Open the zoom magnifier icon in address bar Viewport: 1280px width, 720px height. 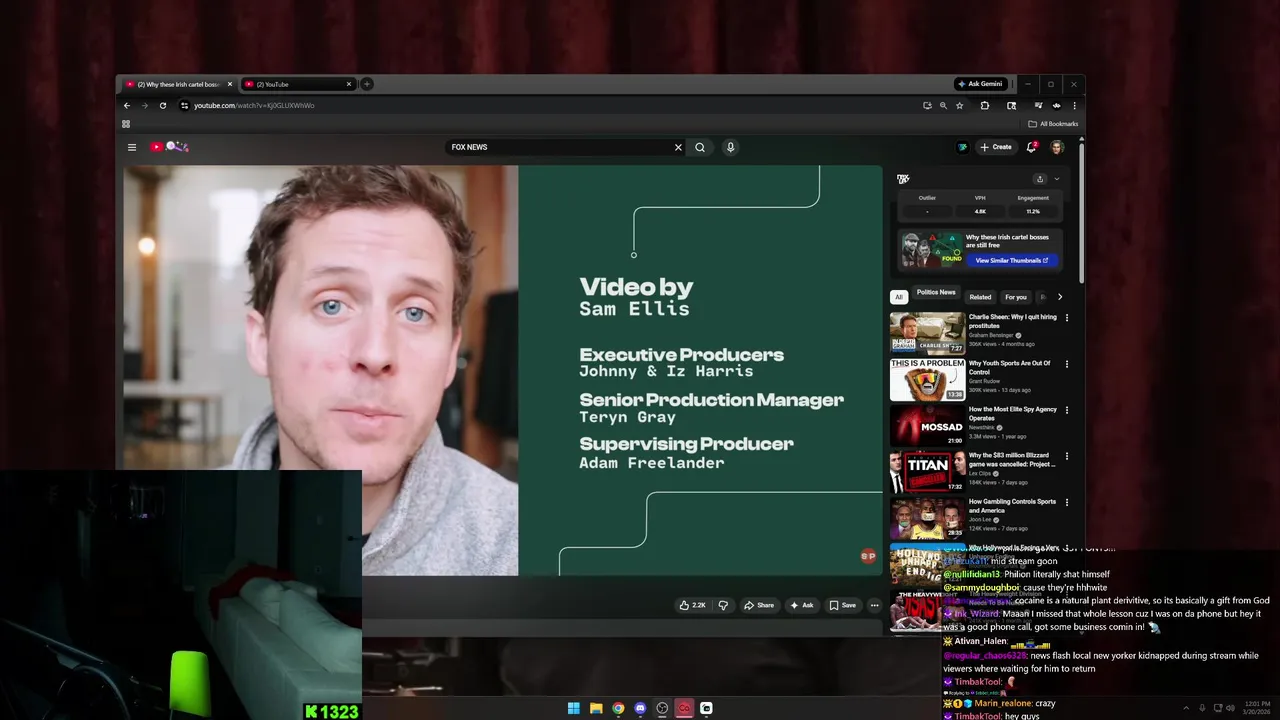[943, 105]
